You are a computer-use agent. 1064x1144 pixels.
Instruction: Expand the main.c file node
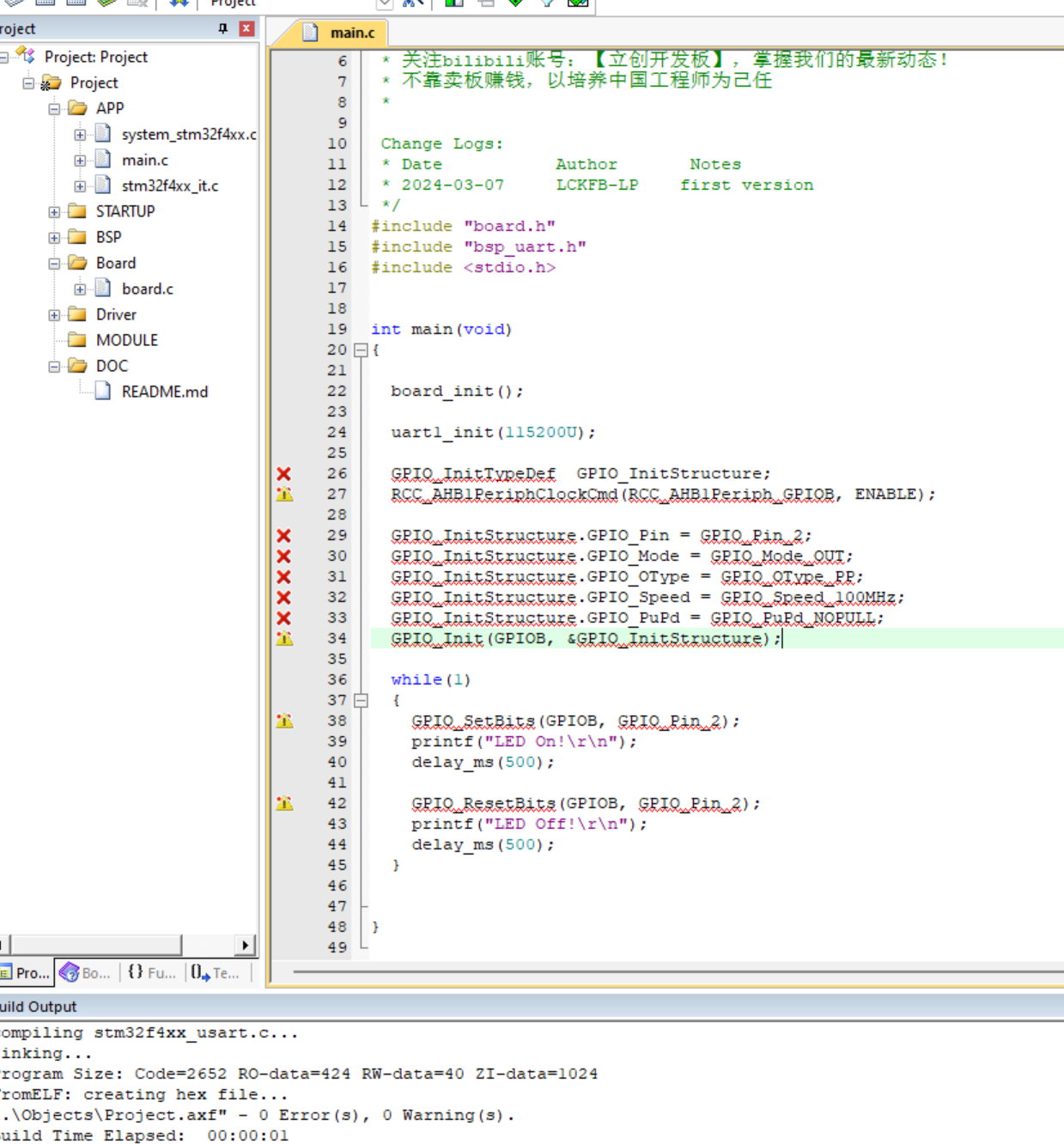(80, 160)
